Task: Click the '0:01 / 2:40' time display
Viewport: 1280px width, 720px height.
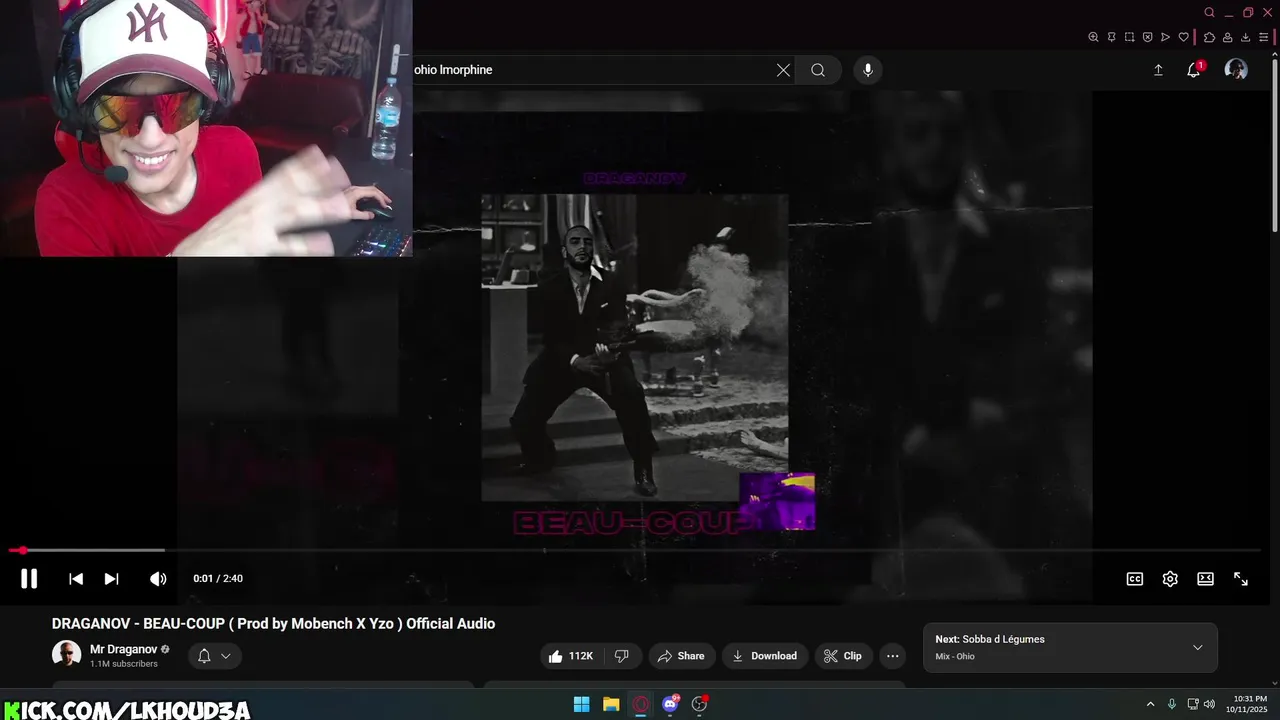Action: (x=218, y=579)
